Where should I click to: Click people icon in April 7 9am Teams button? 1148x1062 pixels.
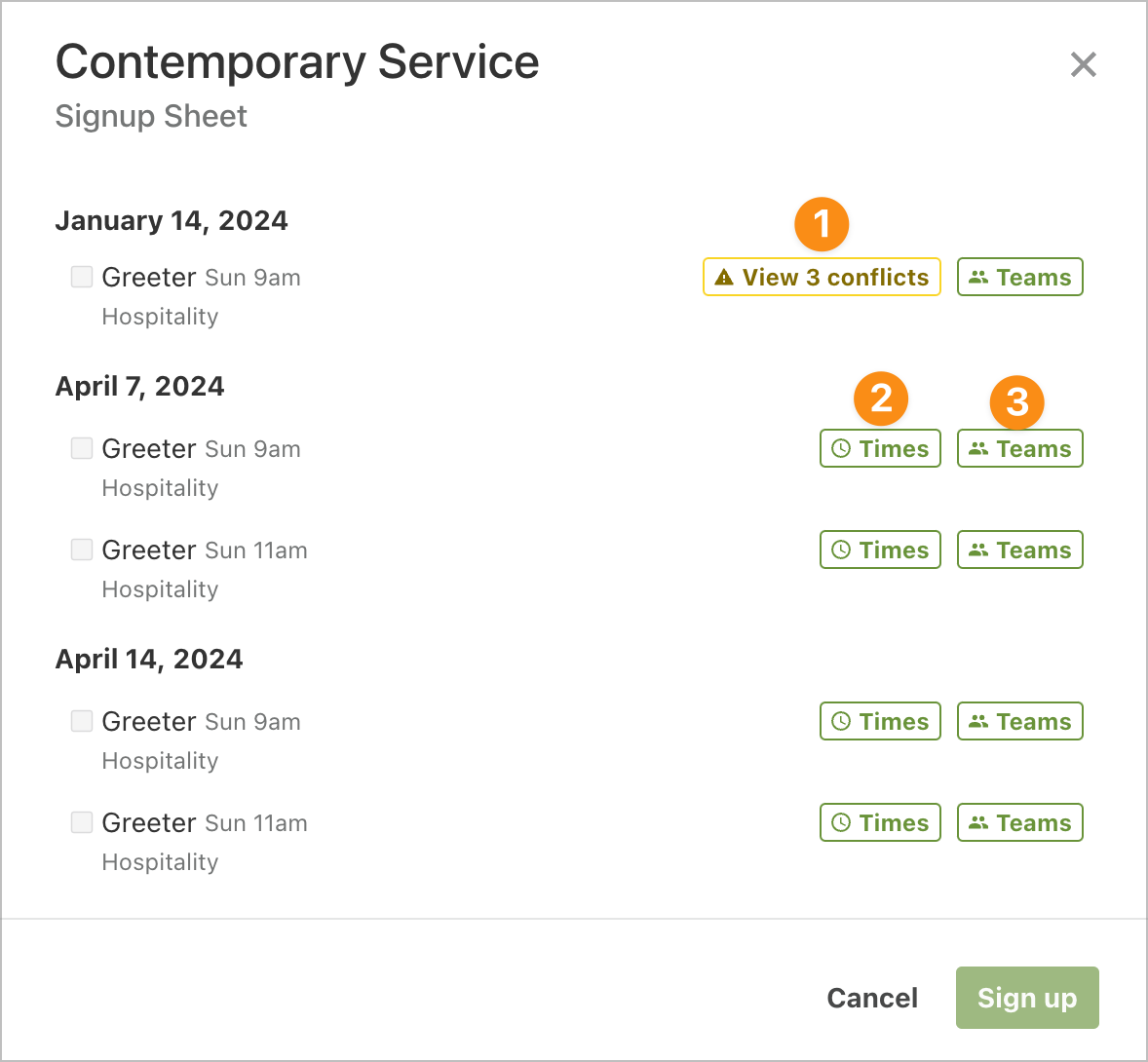point(978,448)
